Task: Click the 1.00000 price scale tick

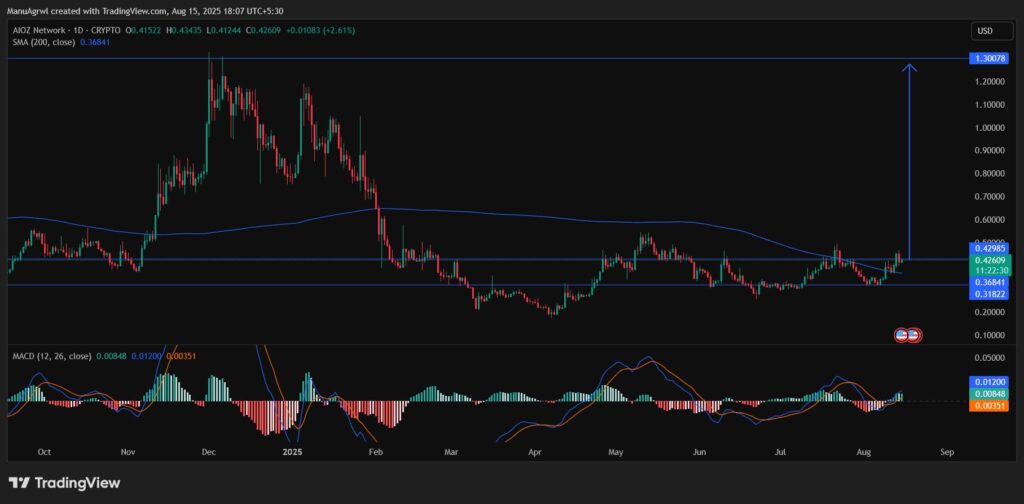Action: (990, 127)
